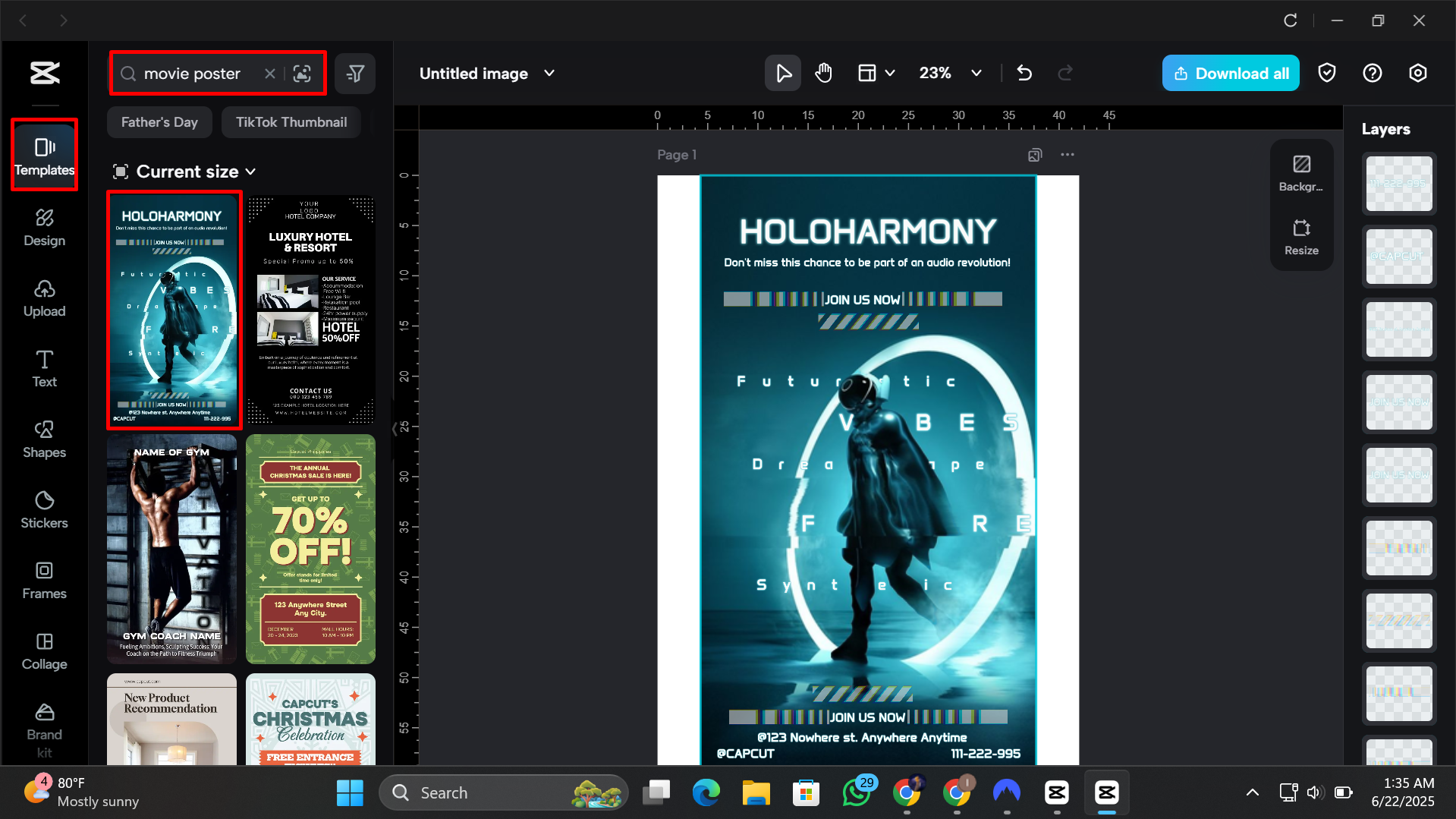This screenshot has height=819, width=1456.
Task: Open the Brand kit panel
Action: point(44,727)
